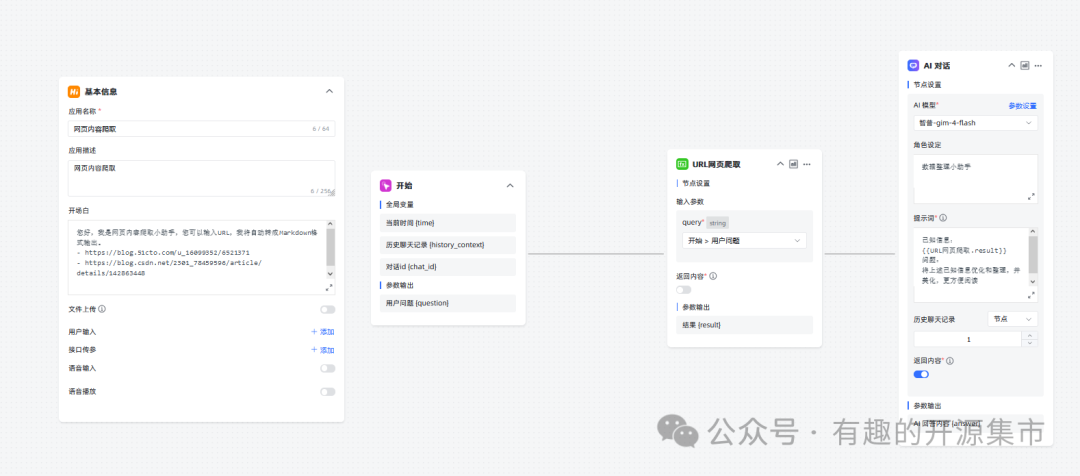The height and width of the screenshot is (476, 1080).
Task: Click the 历史聊天记录 number input
Action: point(968,339)
